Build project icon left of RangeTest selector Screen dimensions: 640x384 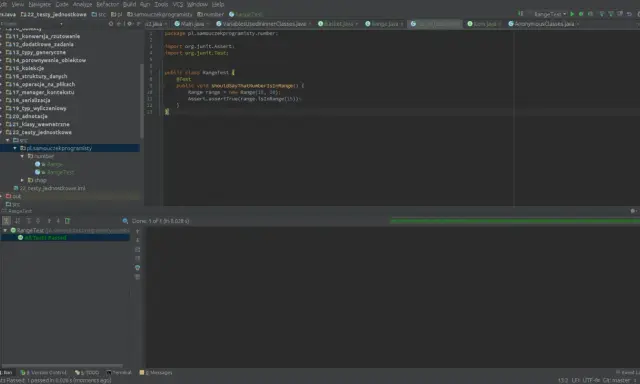(x=521, y=14)
